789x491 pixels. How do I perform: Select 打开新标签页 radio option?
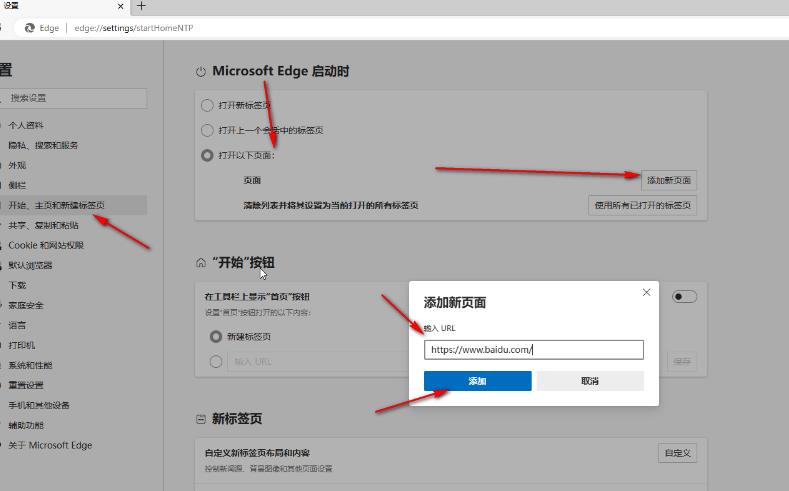tap(207, 105)
